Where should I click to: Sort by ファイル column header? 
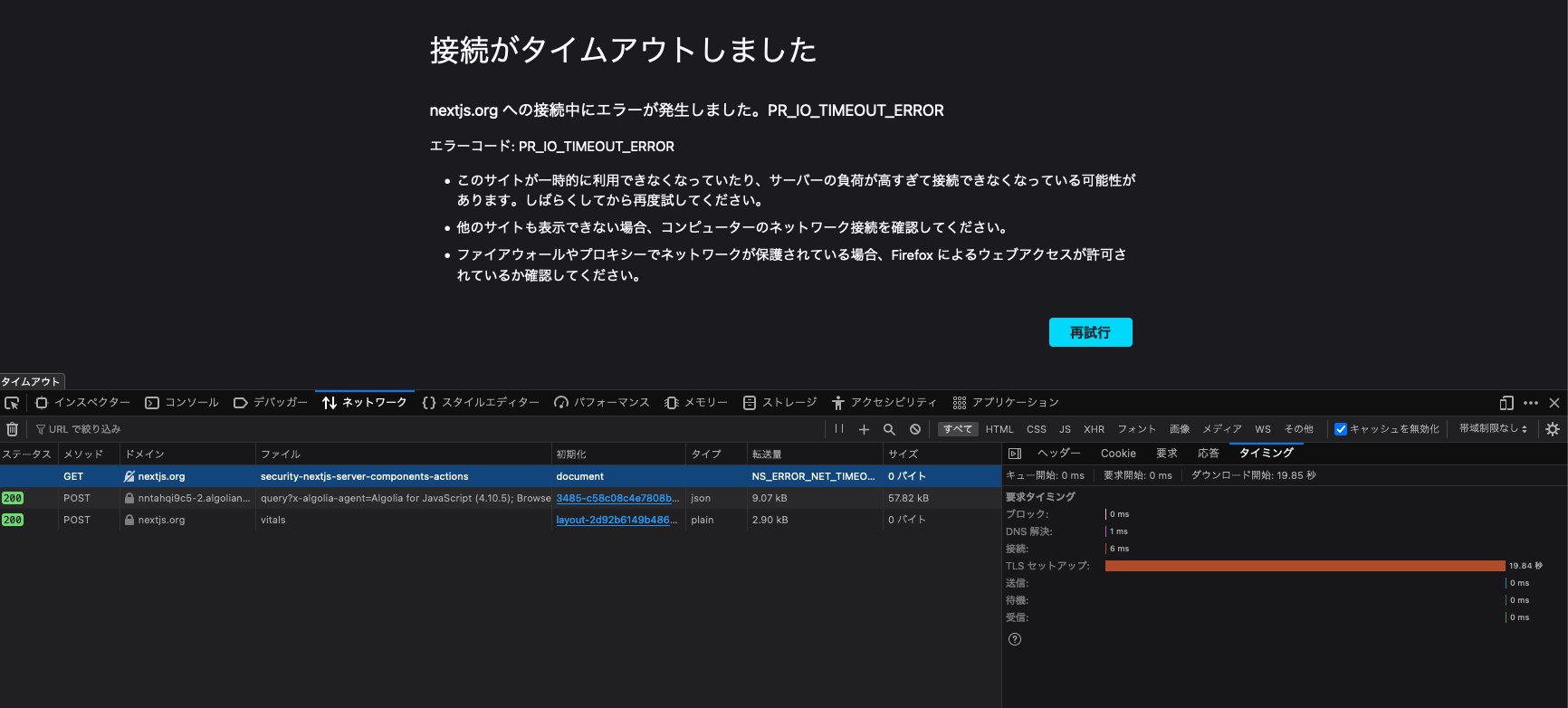pos(403,454)
